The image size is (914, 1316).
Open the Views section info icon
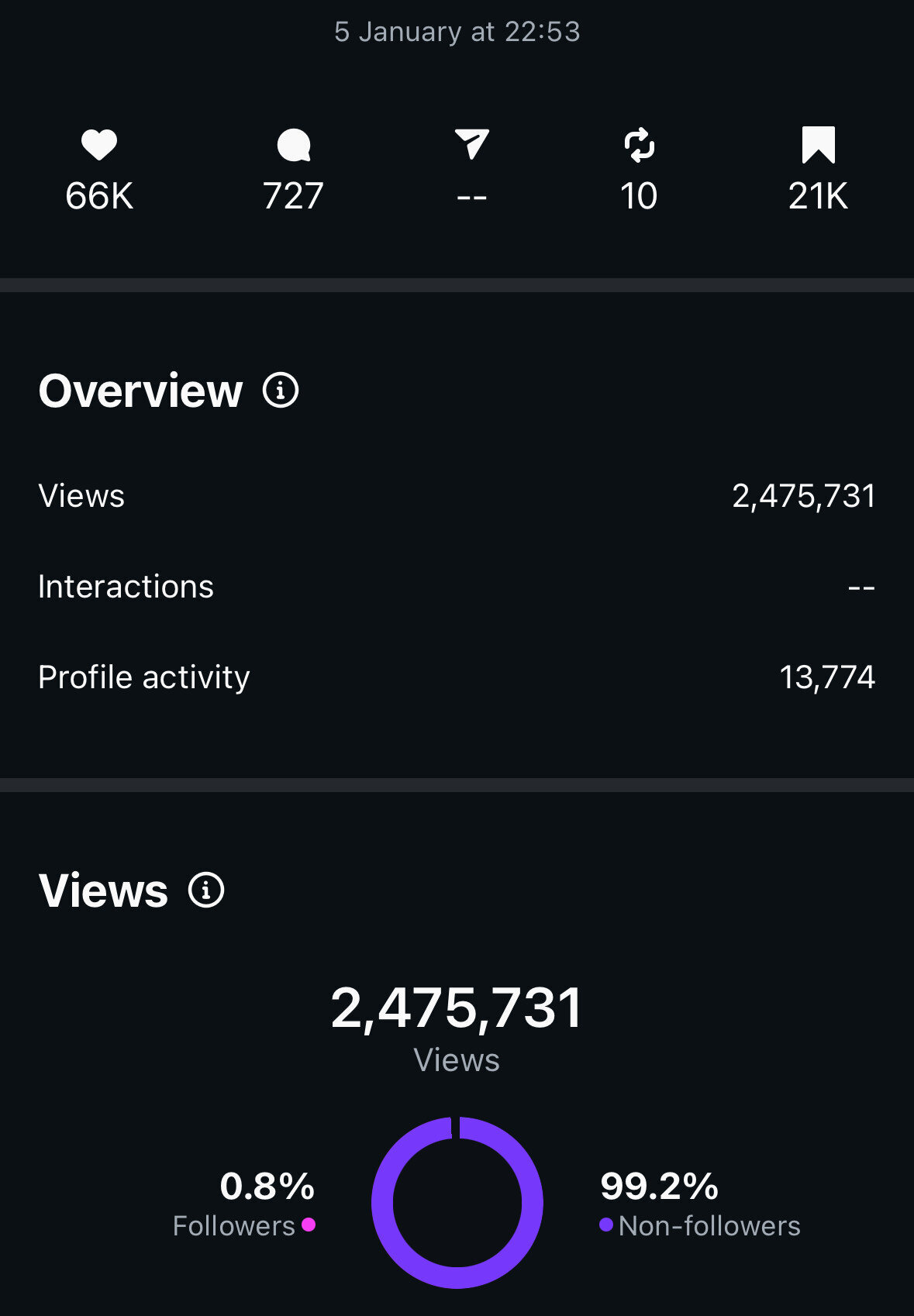(206, 890)
